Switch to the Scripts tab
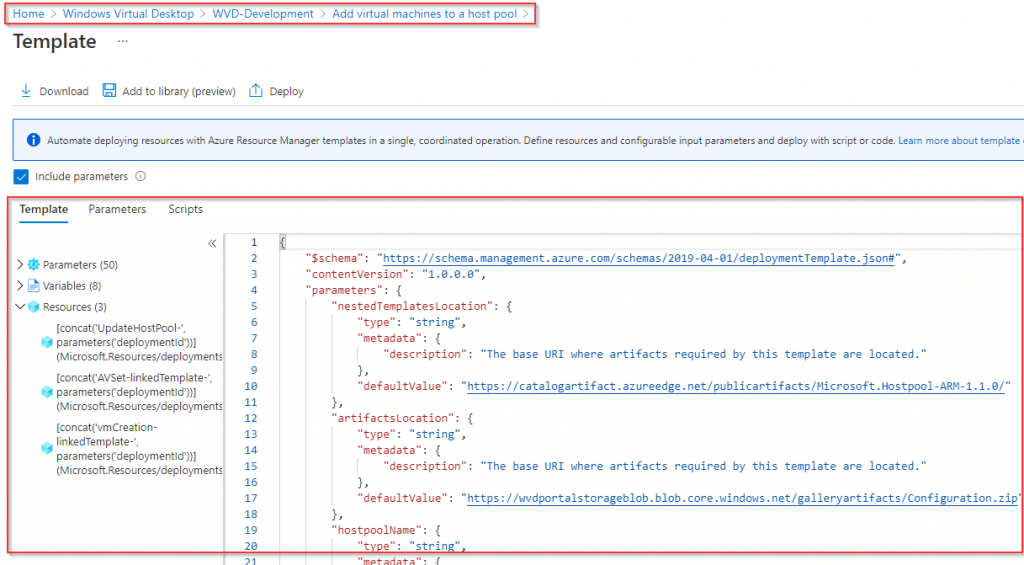 click(185, 209)
